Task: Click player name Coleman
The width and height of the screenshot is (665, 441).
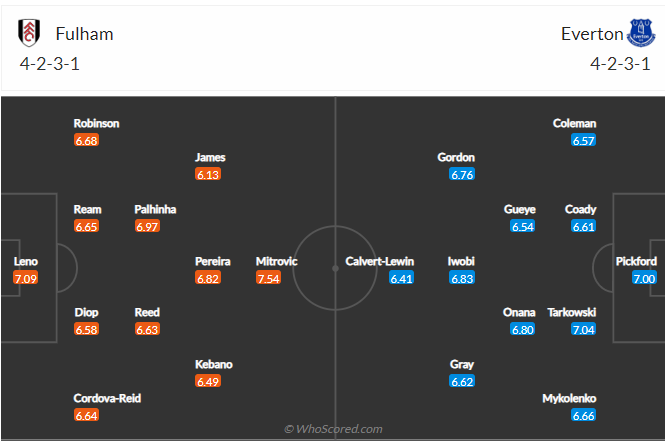Action: tap(574, 123)
